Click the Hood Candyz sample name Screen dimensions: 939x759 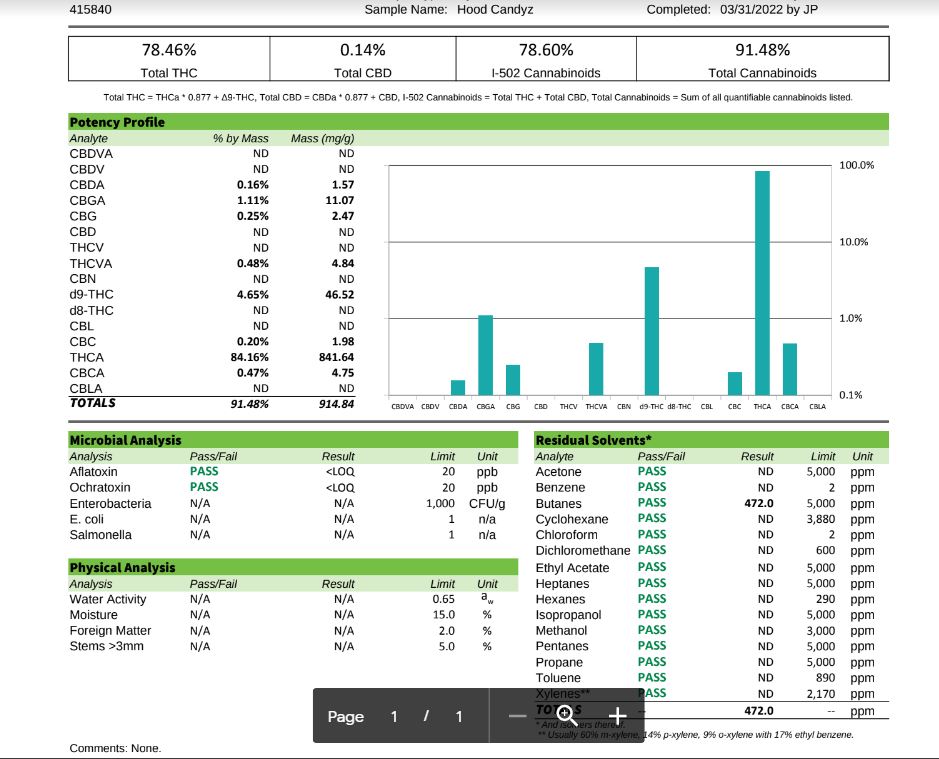point(495,10)
